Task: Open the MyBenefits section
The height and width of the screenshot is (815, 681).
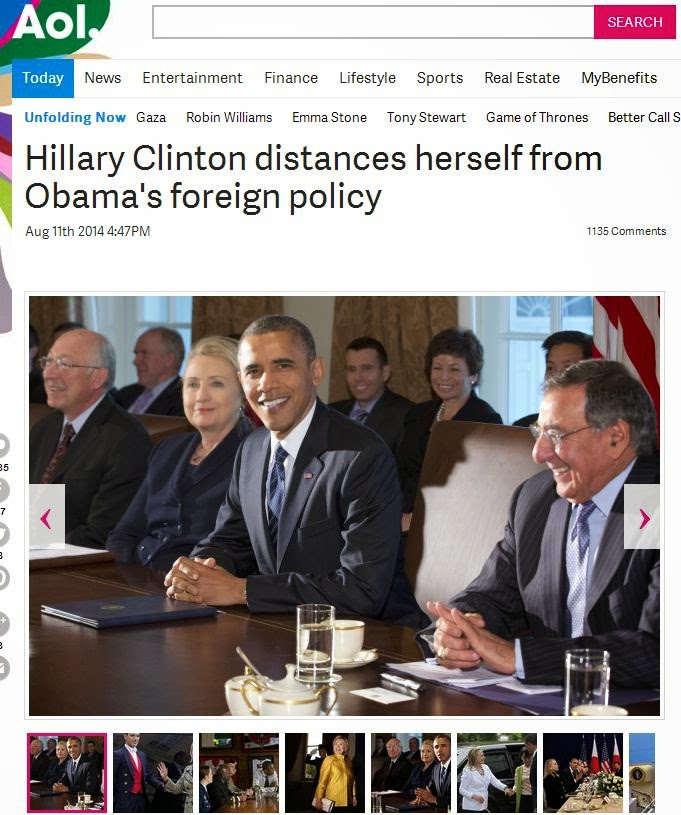Action: pyautogui.click(x=619, y=78)
